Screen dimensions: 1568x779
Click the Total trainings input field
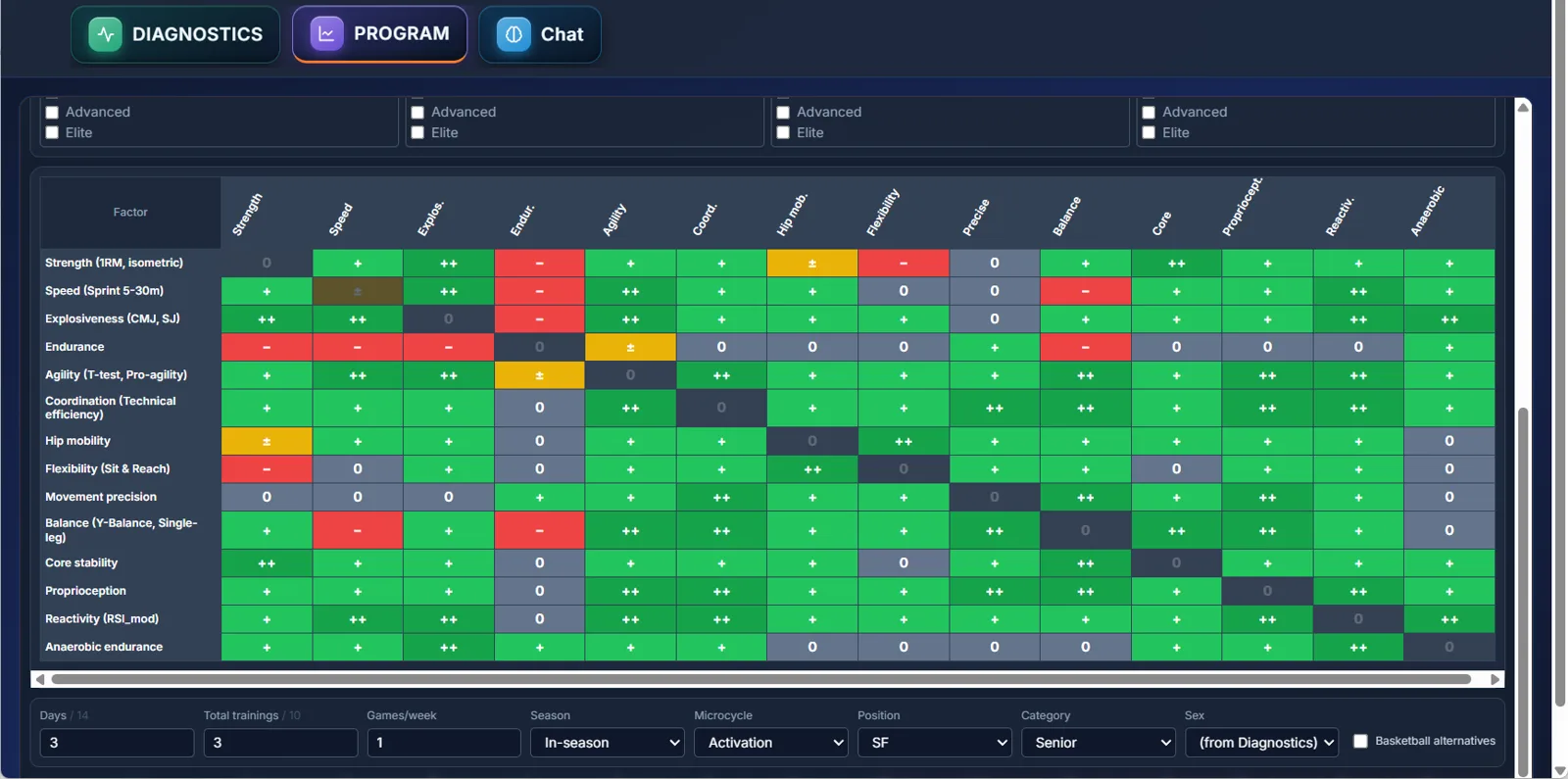coord(280,743)
